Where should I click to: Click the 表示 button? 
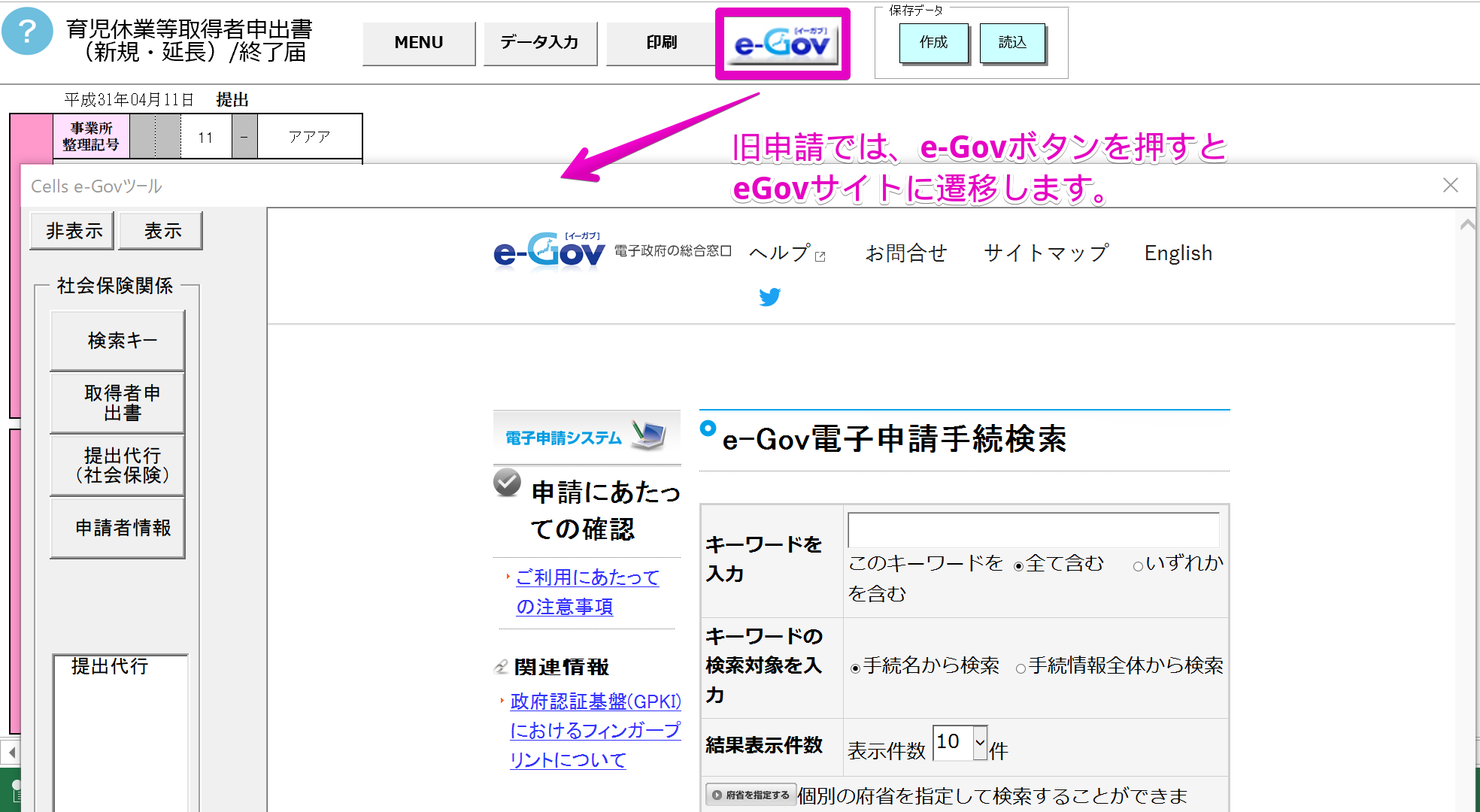[x=161, y=231]
